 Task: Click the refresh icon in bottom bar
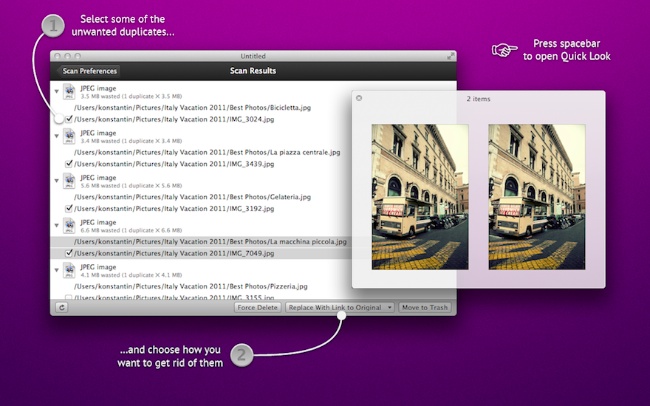[x=62, y=308]
